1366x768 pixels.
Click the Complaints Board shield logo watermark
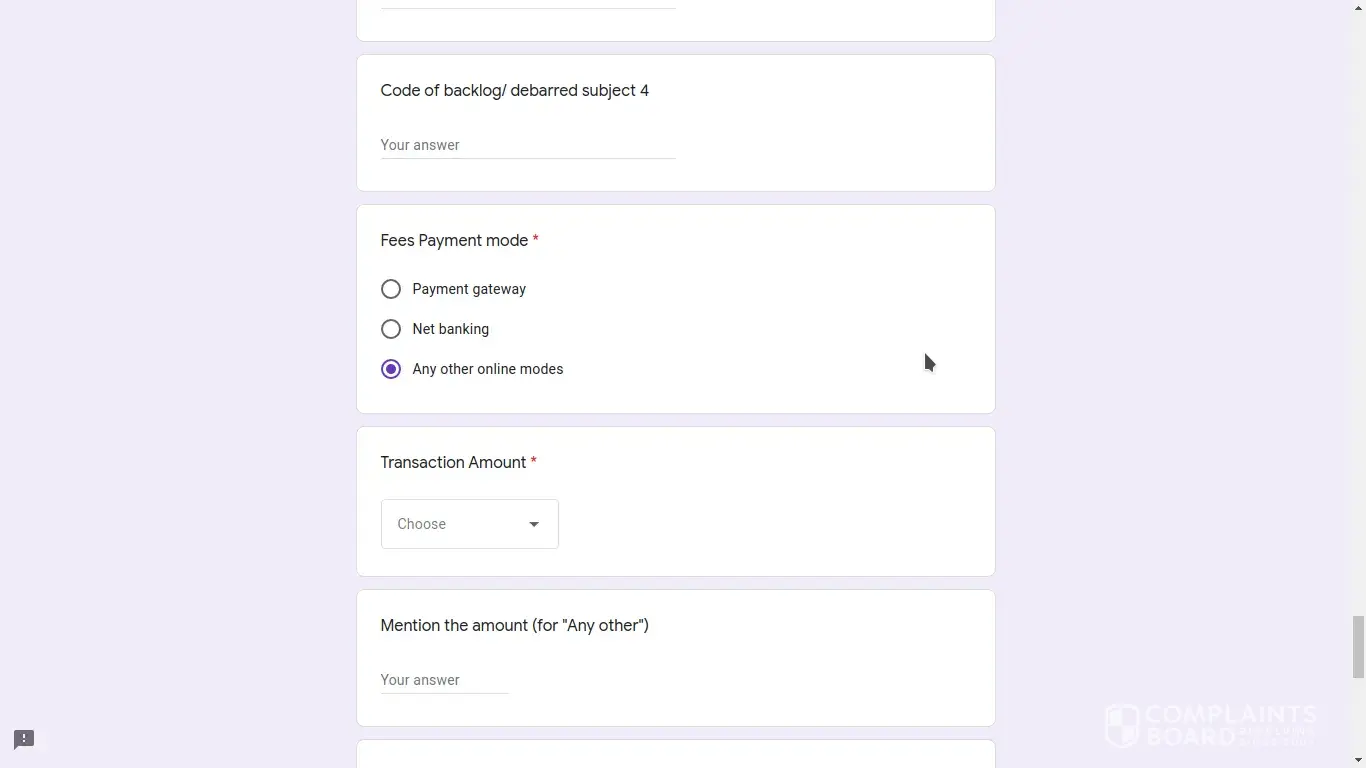(x=1122, y=725)
